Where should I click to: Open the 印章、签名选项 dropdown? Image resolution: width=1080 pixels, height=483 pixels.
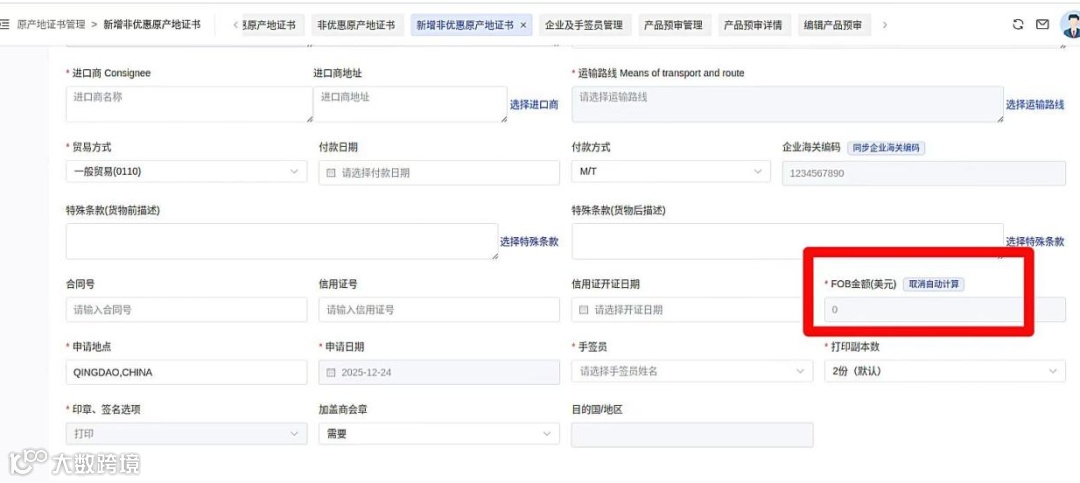(187, 434)
